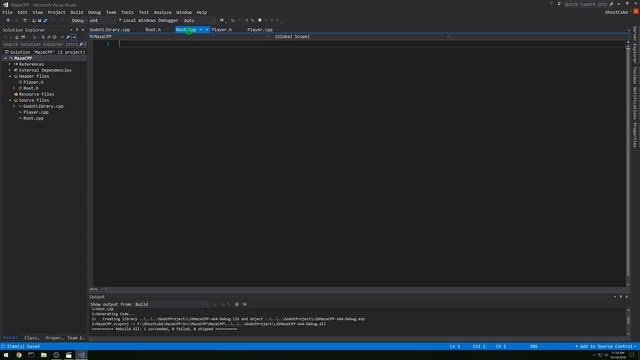The image size is (640, 360).
Task: Select Player.h in Solution Explorer
Action: [x=33, y=82]
